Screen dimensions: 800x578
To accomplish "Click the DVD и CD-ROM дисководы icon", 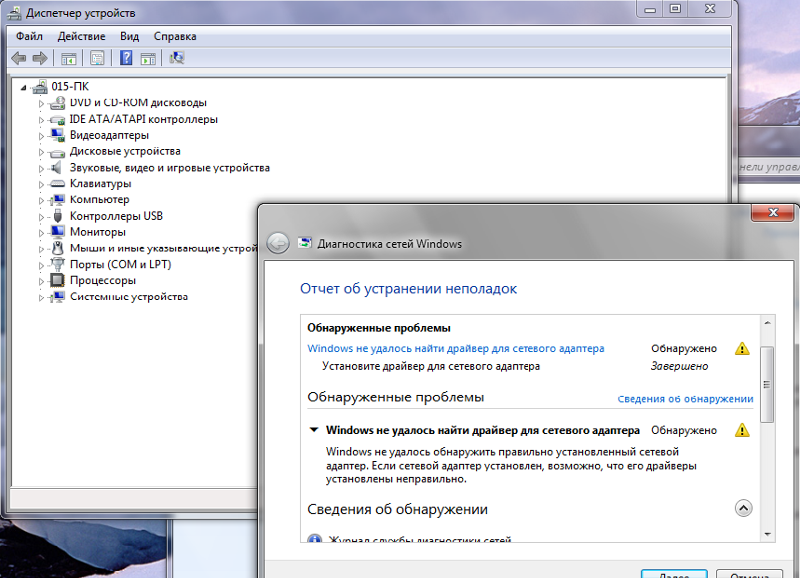I will [x=57, y=103].
